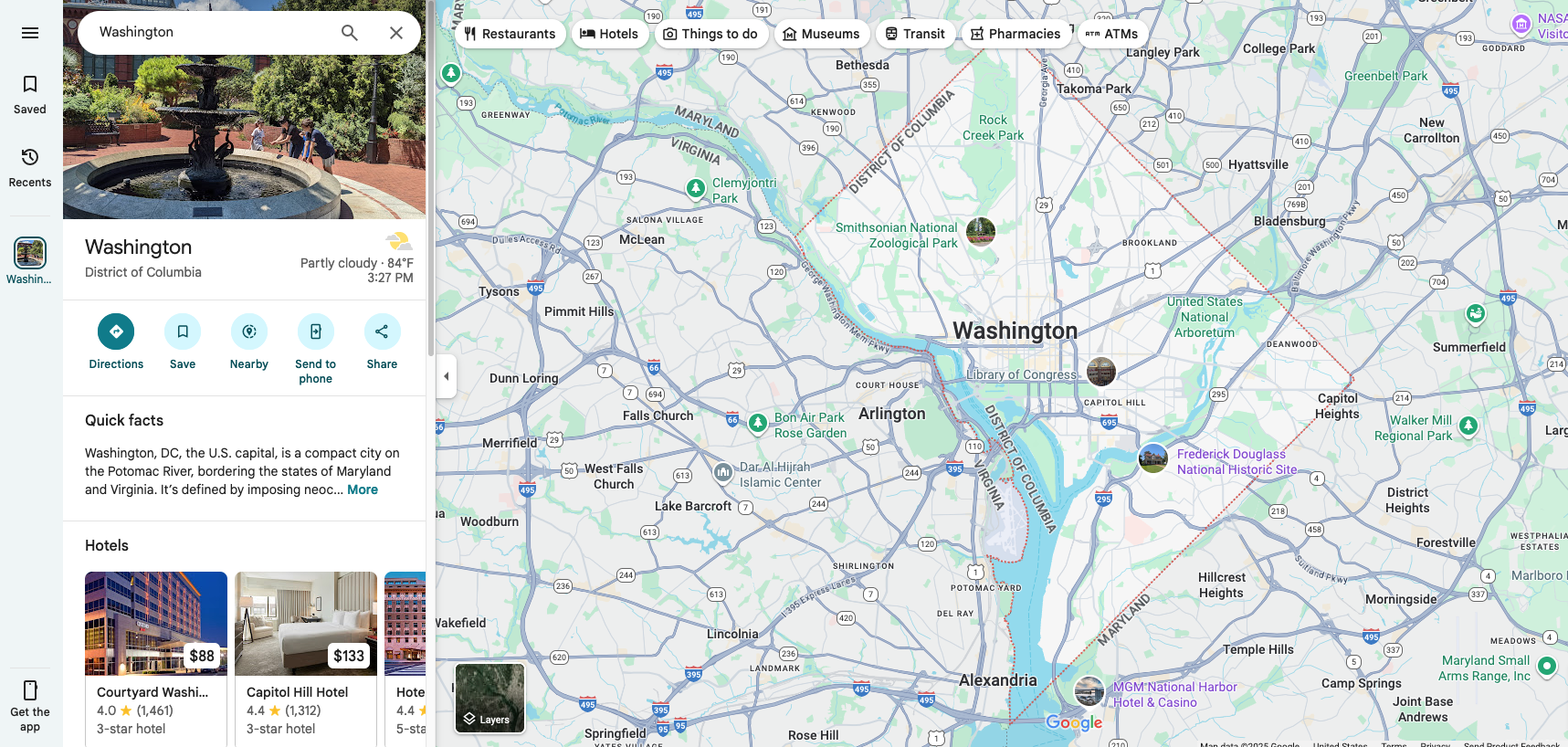Click the Falls Church label on map
The height and width of the screenshot is (747, 1568).
point(658,416)
